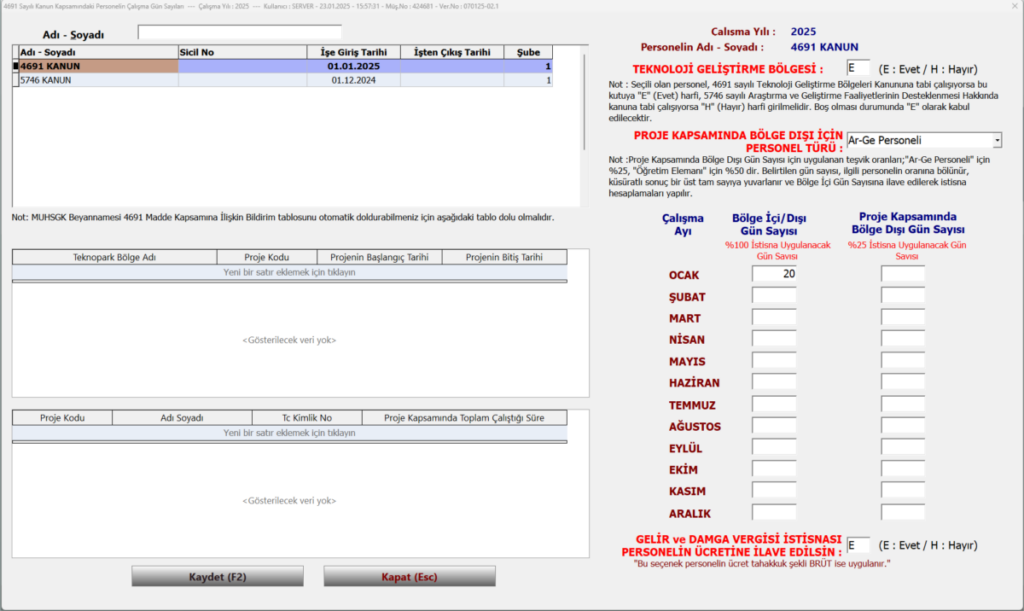Click the İşe Giriş Tarihi cell 01.12.2024
1024x611 pixels.
[353, 80]
